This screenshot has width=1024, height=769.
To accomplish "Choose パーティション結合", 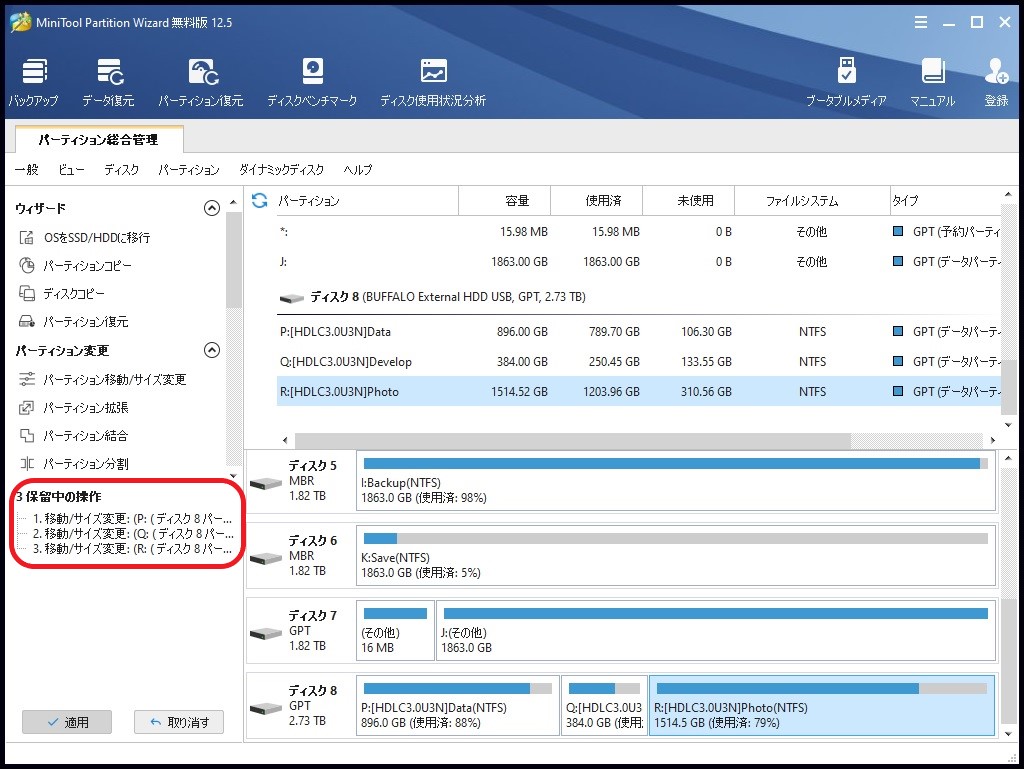I will (x=73, y=436).
